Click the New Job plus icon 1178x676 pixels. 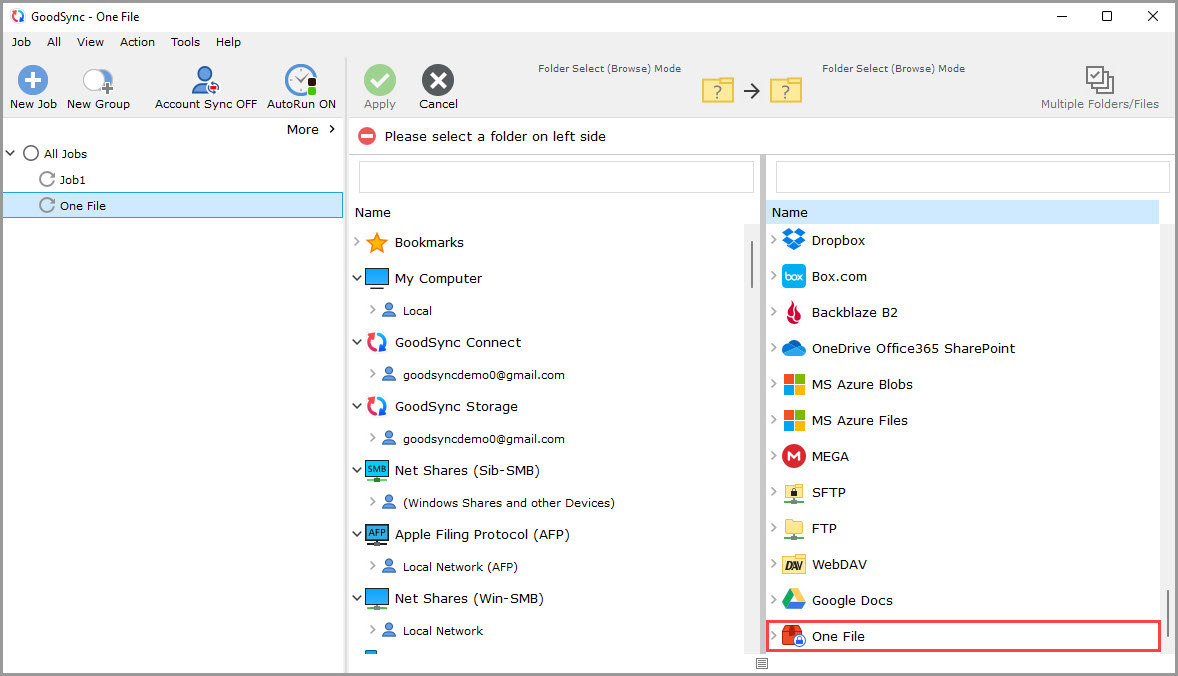33,80
